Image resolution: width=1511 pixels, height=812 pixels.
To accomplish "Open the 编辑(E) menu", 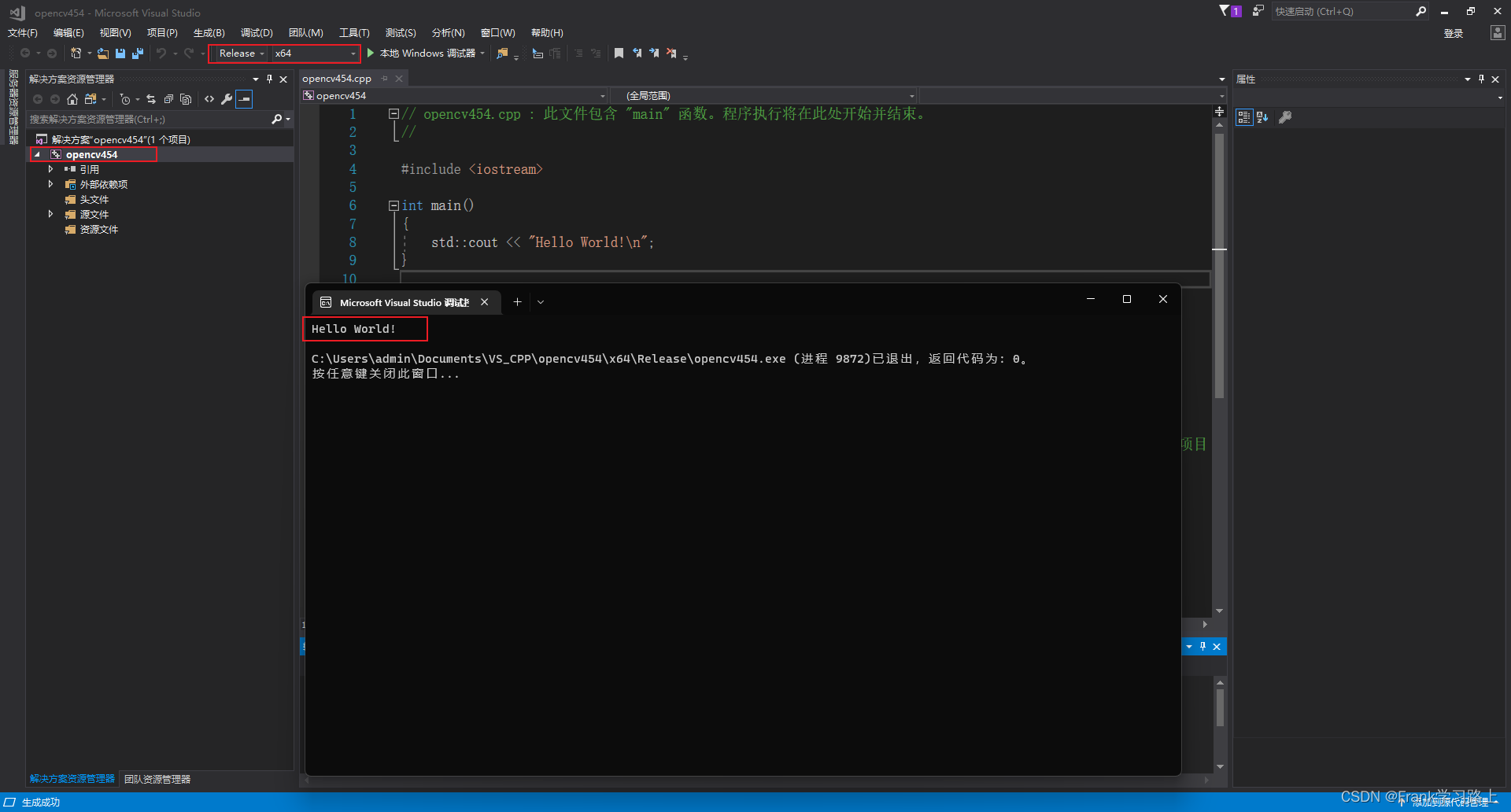I will coord(68,33).
